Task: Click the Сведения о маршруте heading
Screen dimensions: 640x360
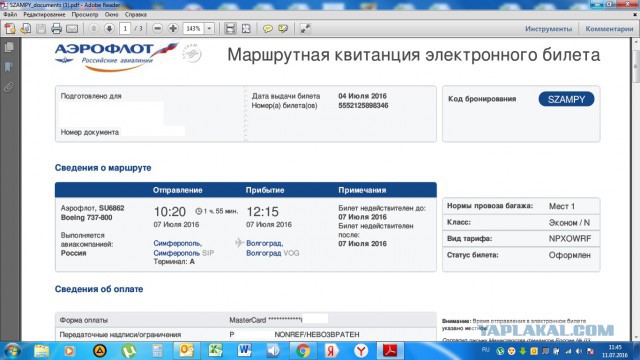Action: [103, 168]
